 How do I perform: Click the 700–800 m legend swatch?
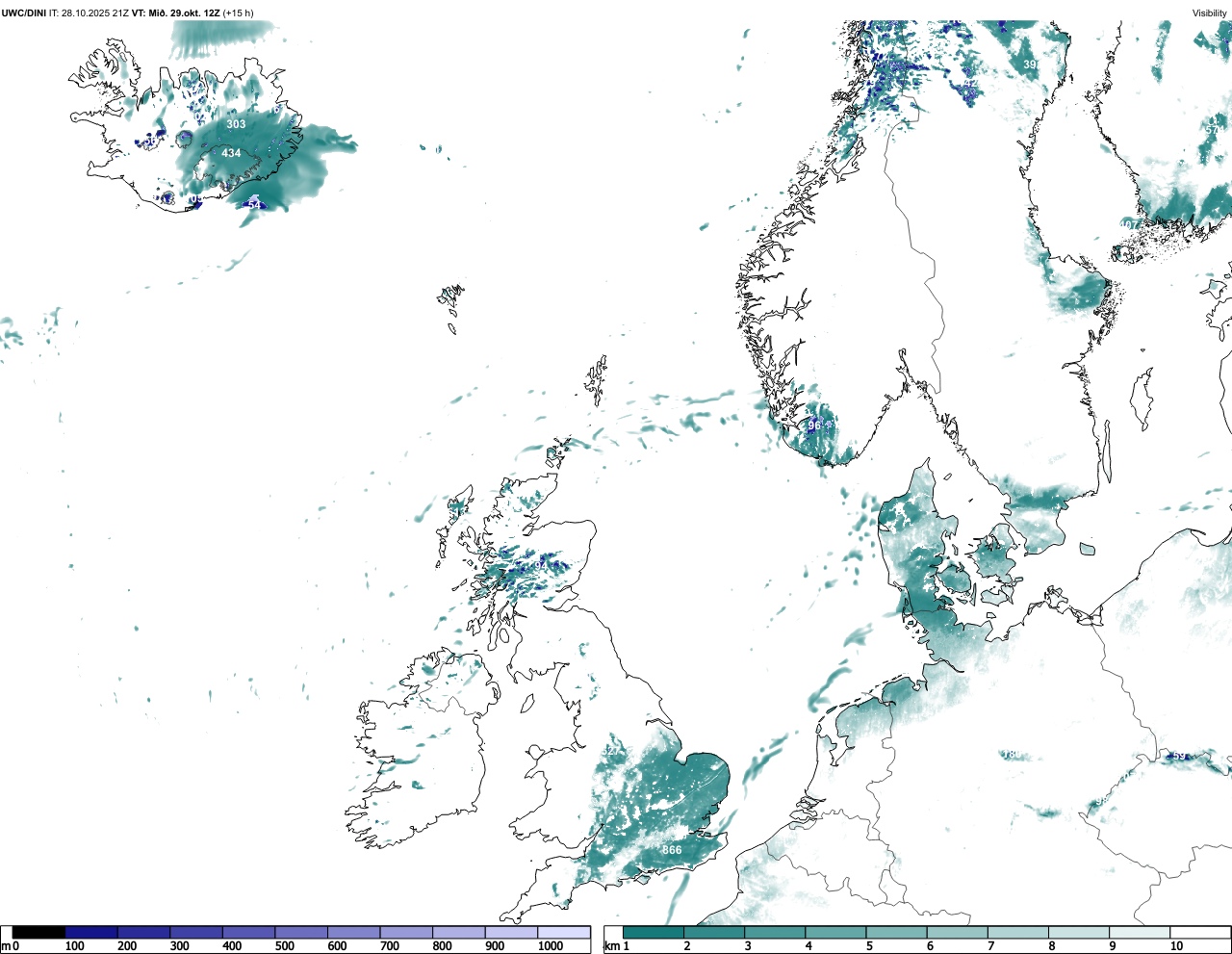[406, 932]
